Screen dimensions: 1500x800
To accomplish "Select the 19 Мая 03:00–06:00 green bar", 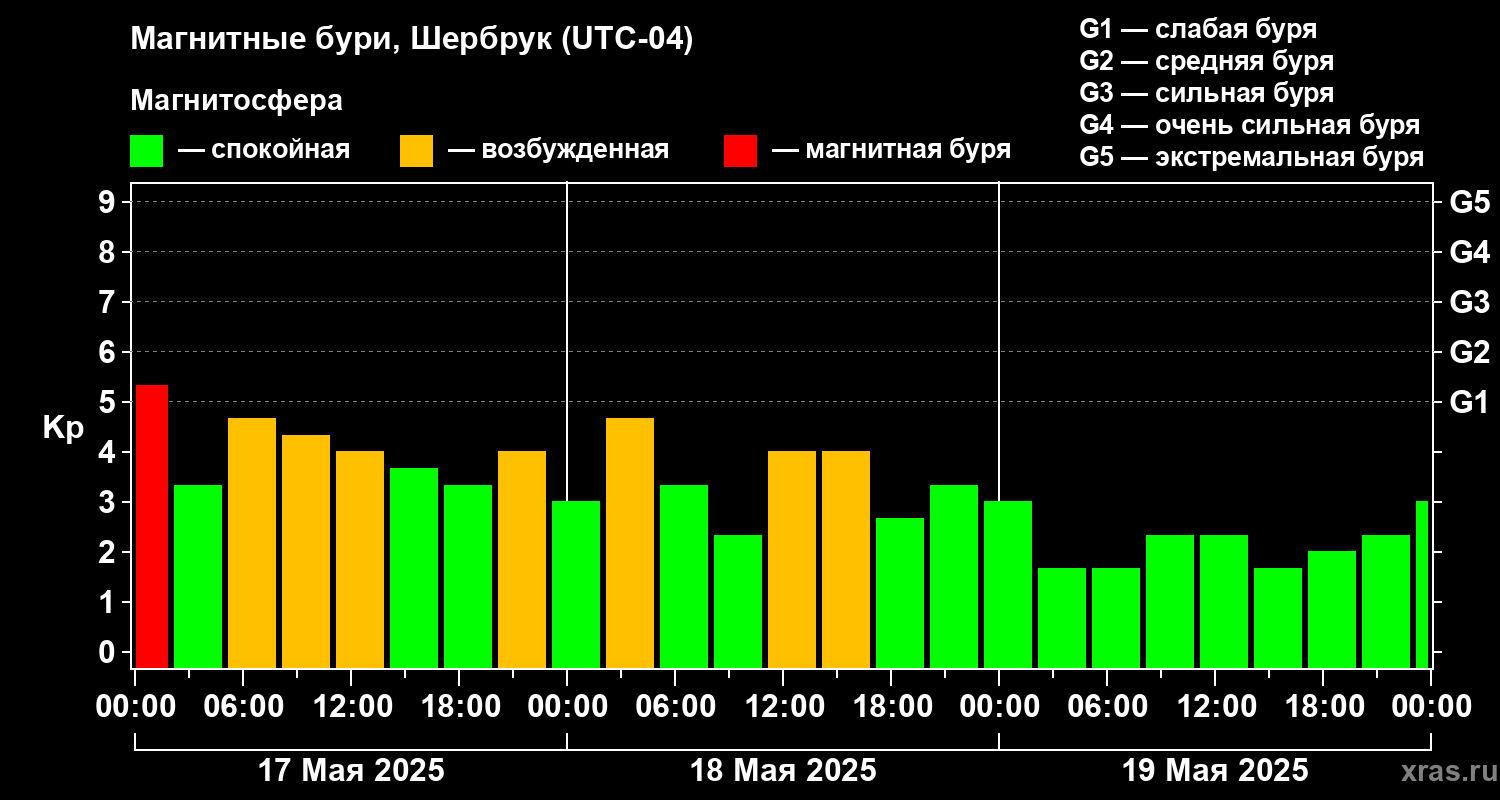I will point(1062,618).
